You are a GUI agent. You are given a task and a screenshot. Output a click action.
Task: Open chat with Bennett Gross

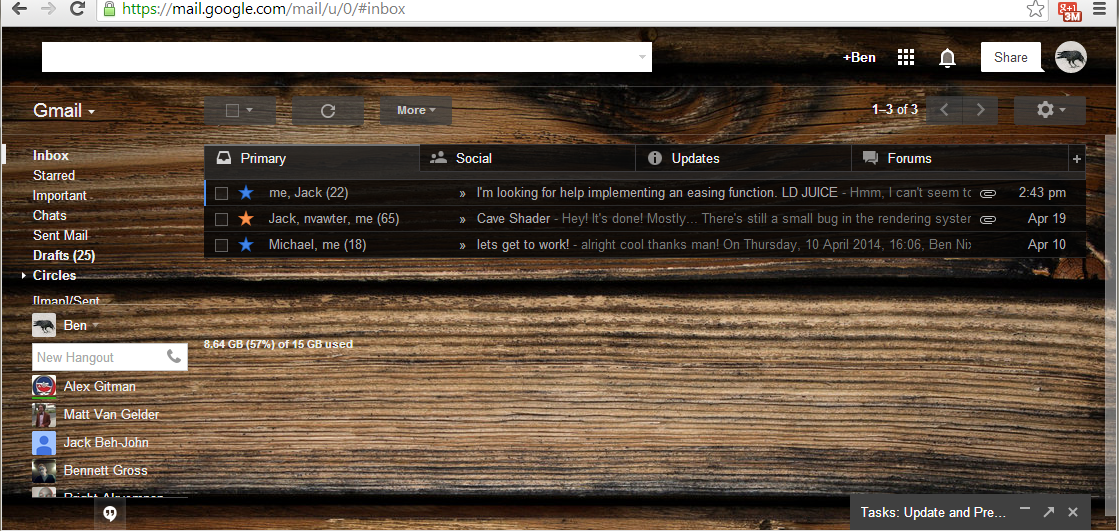105,470
